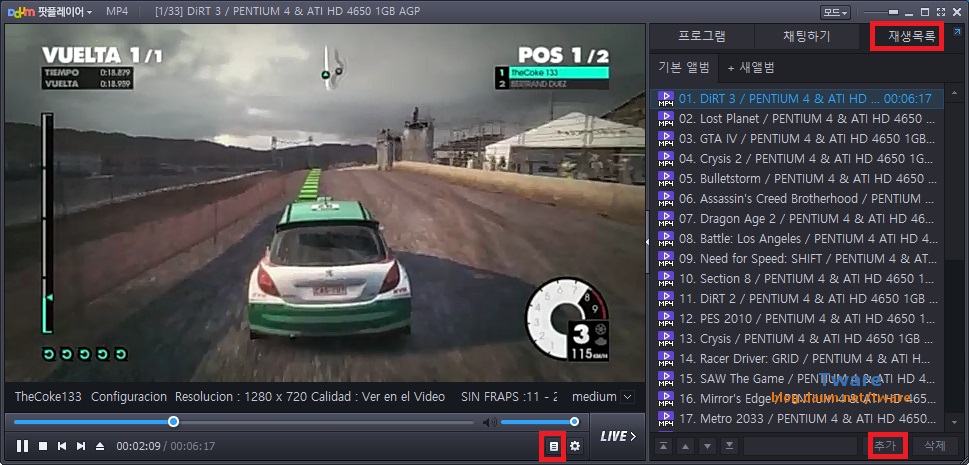The image size is (969, 465).
Task: Click MP4 icon of 05. Bulletstorm row
Action: pos(666,179)
